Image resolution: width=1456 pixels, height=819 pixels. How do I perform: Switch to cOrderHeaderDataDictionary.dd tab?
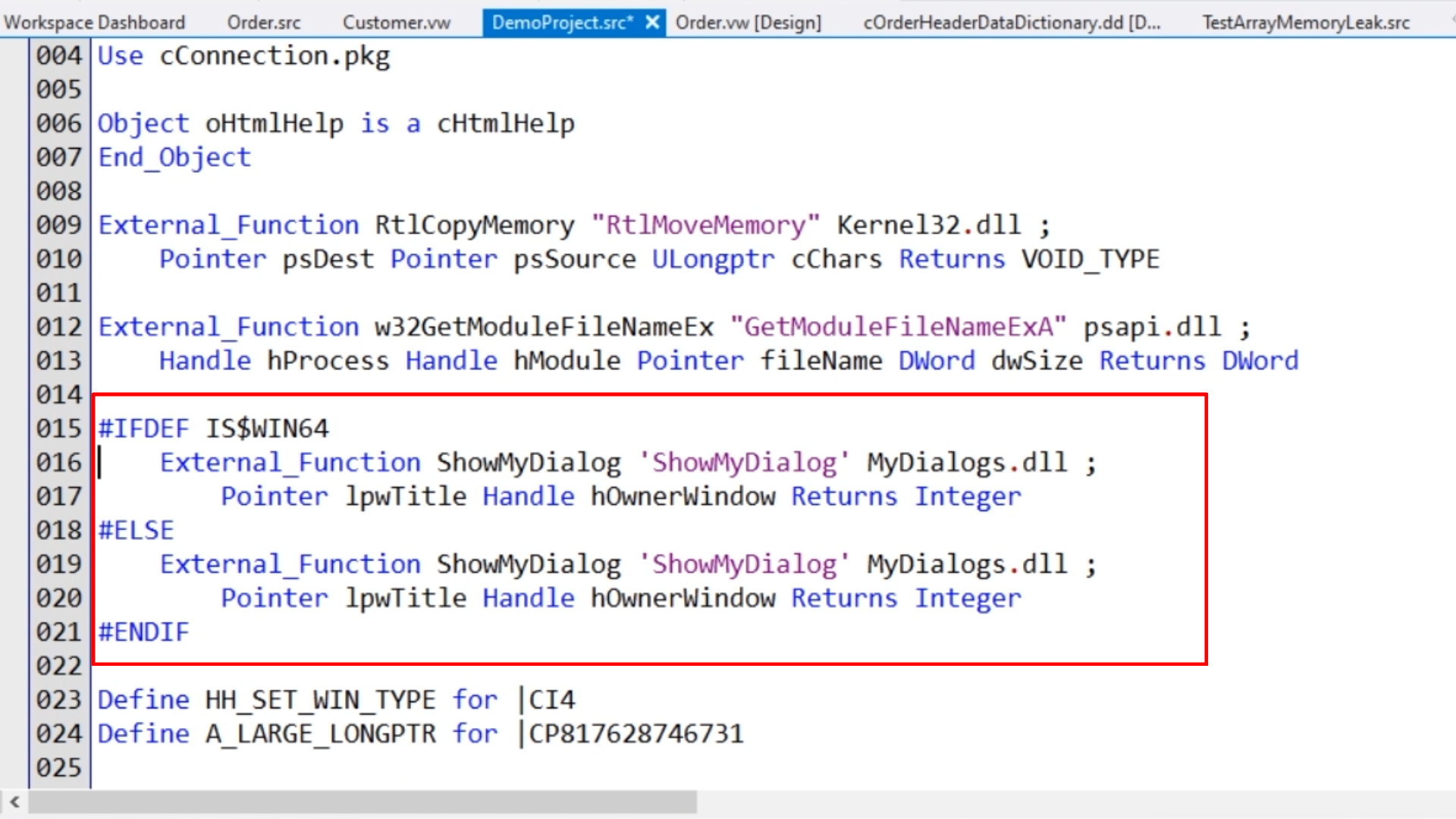tap(1012, 23)
